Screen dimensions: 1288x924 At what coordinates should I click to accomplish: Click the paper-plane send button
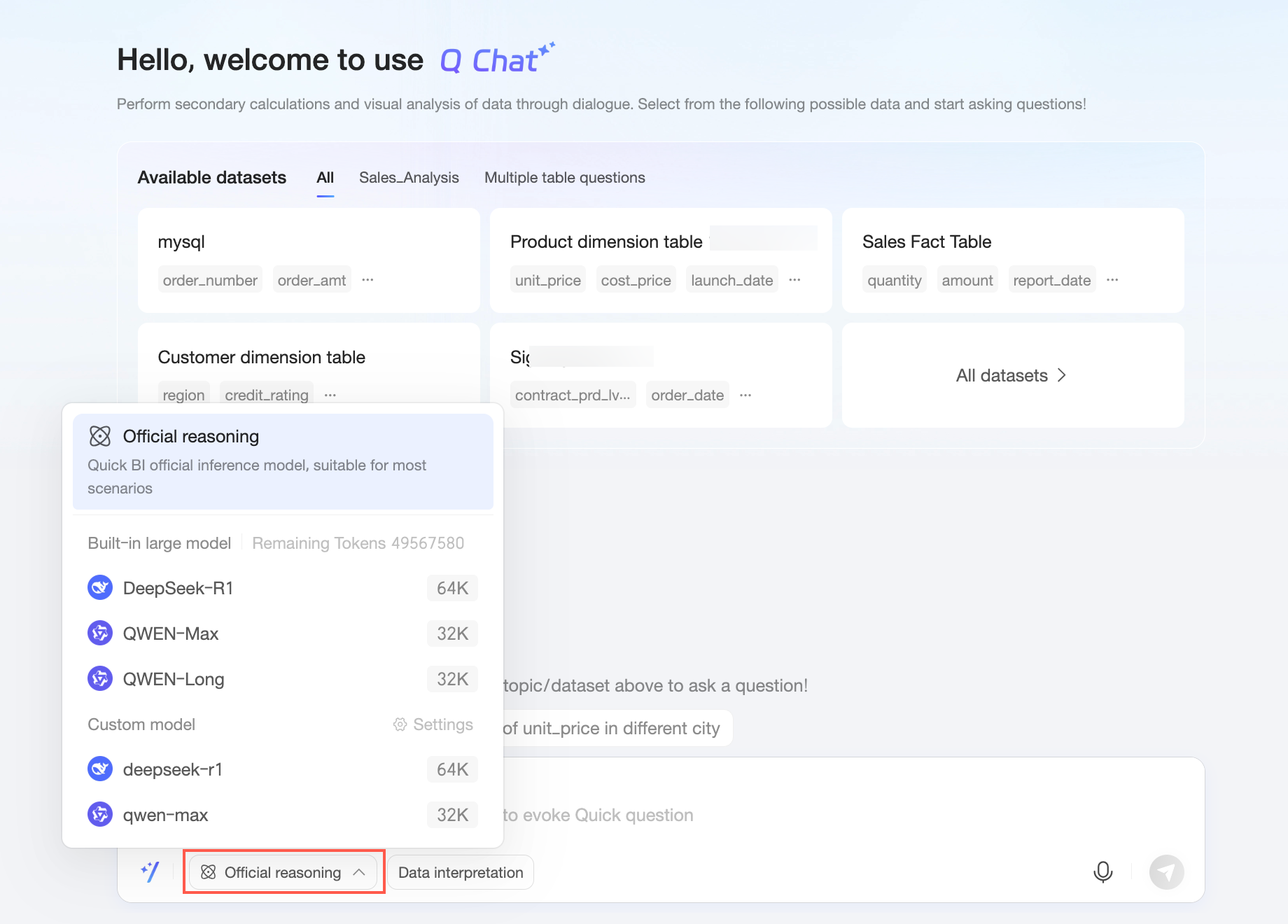(x=1167, y=872)
